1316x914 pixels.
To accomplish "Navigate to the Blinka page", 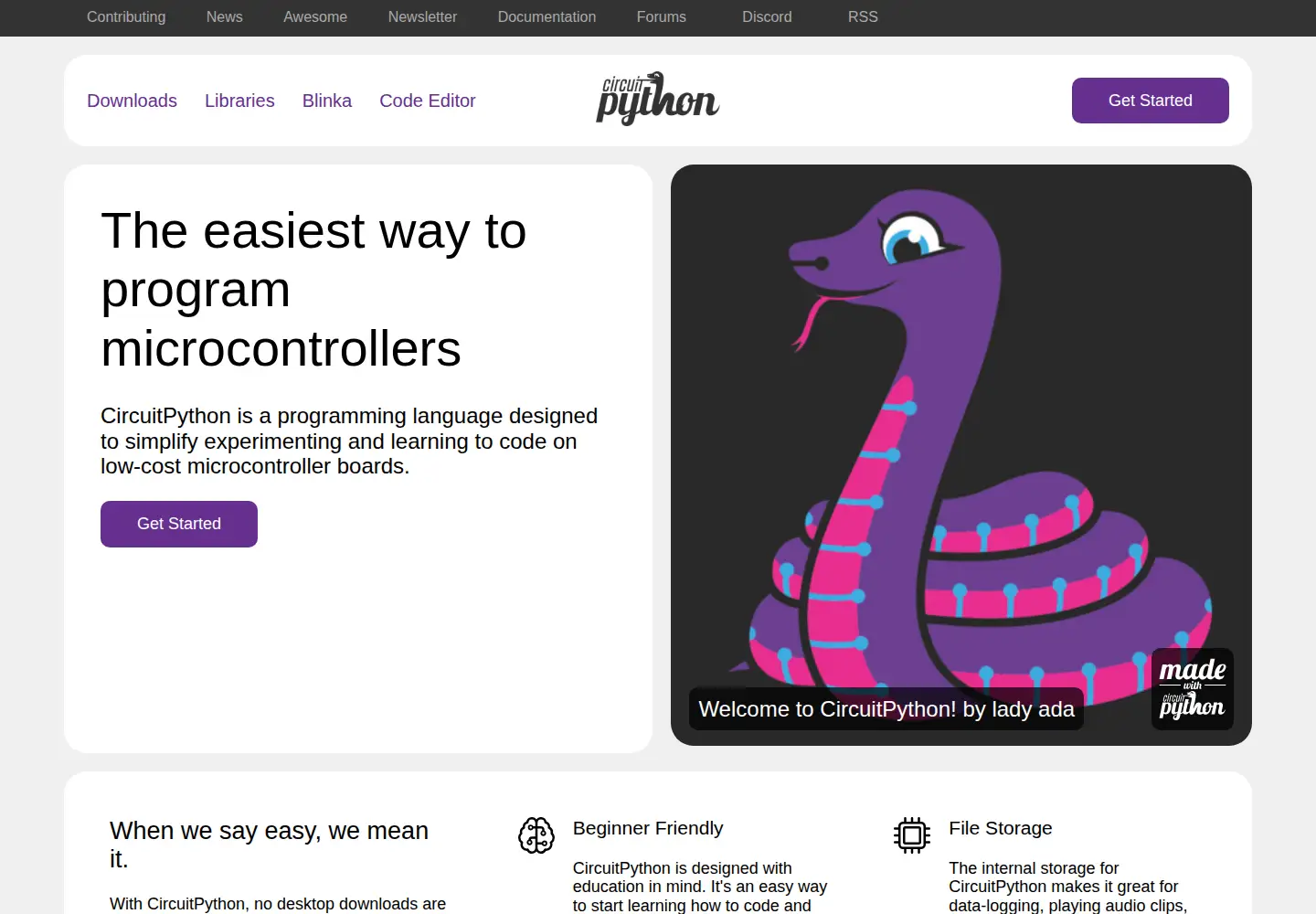I will 327,101.
